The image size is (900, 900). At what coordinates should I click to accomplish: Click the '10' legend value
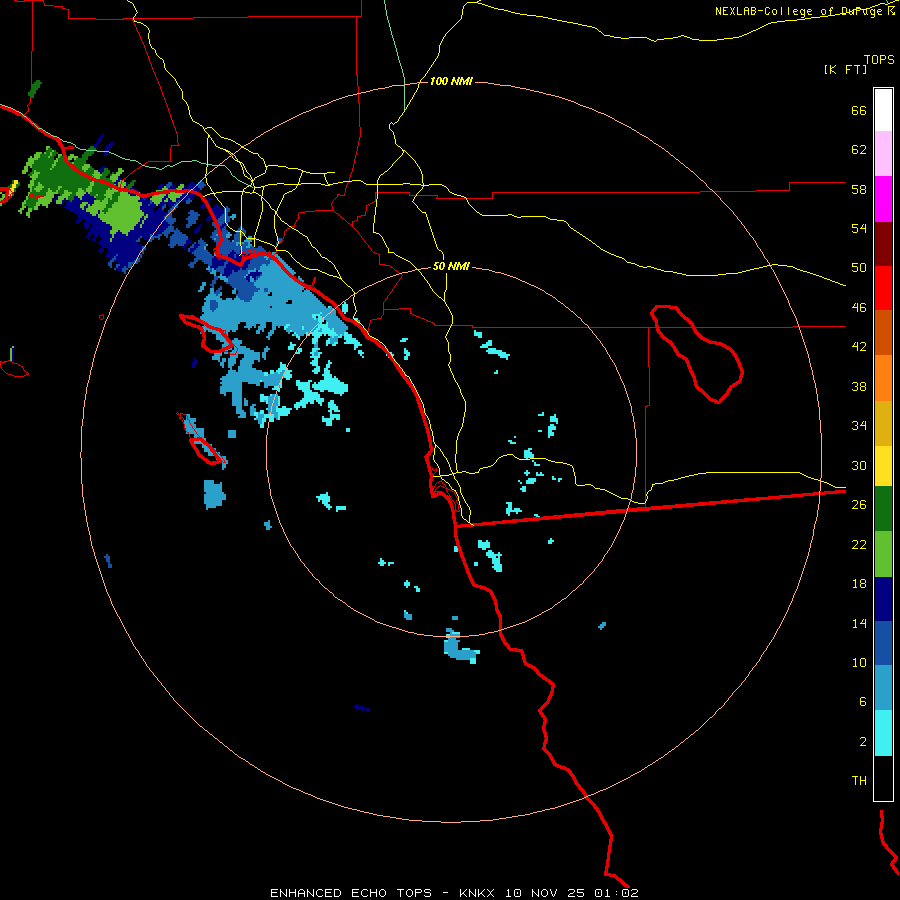pyautogui.click(x=859, y=662)
